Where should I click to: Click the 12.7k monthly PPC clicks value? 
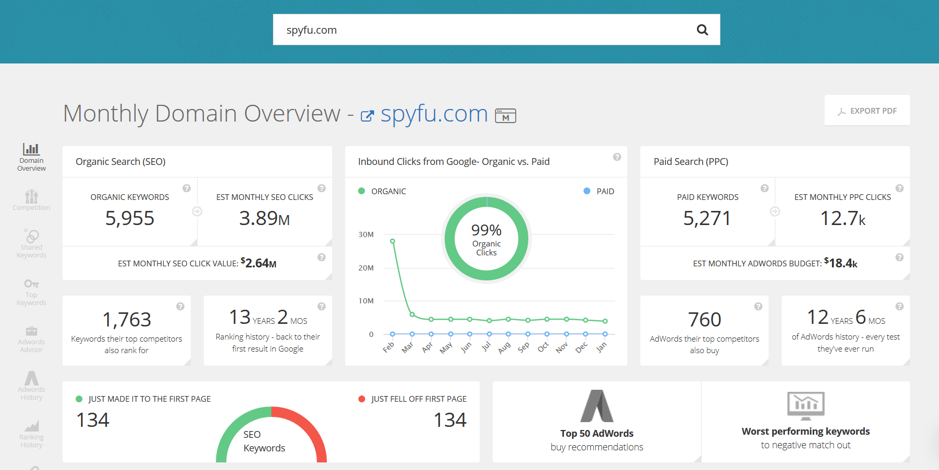click(x=843, y=219)
